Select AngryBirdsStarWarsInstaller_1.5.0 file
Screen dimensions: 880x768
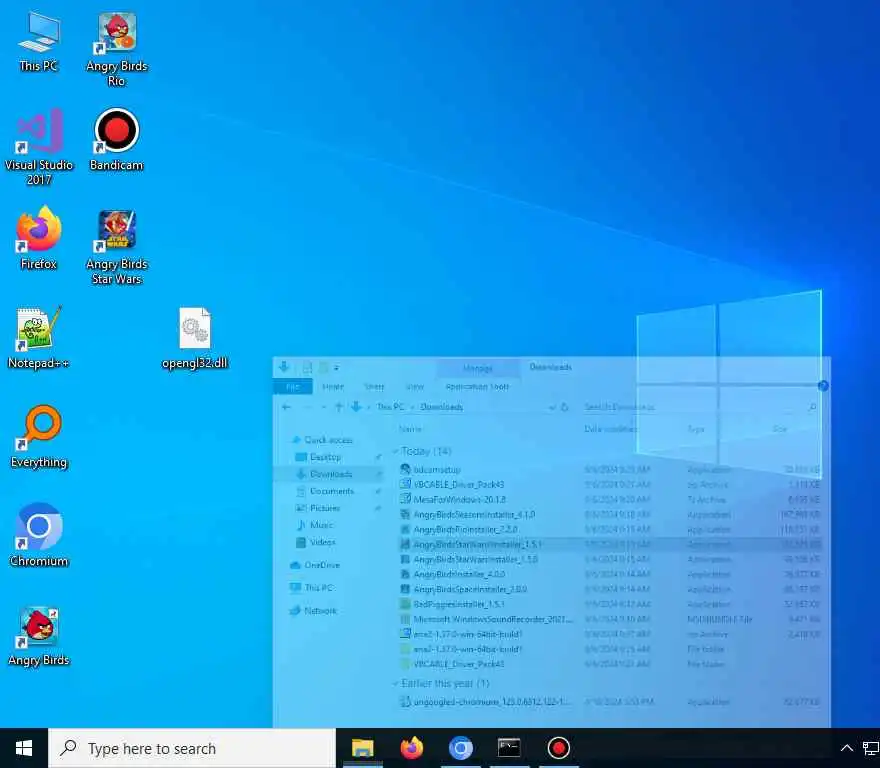[x=609, y=559]
